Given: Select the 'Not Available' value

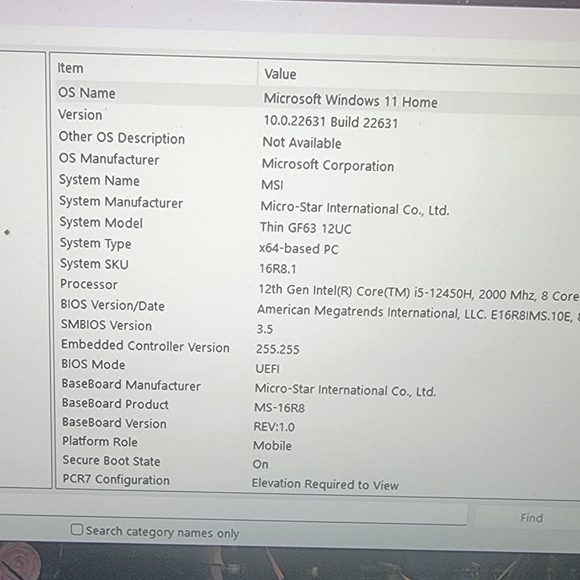Looking at the screenshot, I should pos(302,143).
